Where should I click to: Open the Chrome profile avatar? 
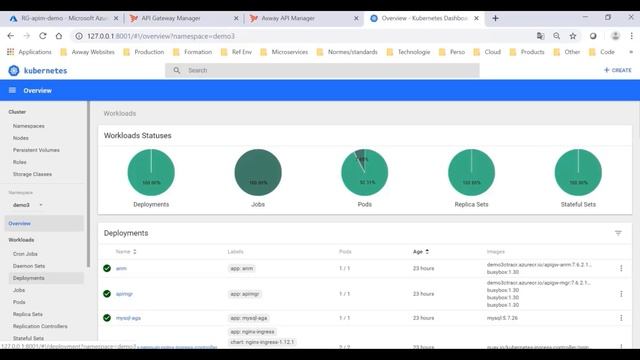point(616,36)
